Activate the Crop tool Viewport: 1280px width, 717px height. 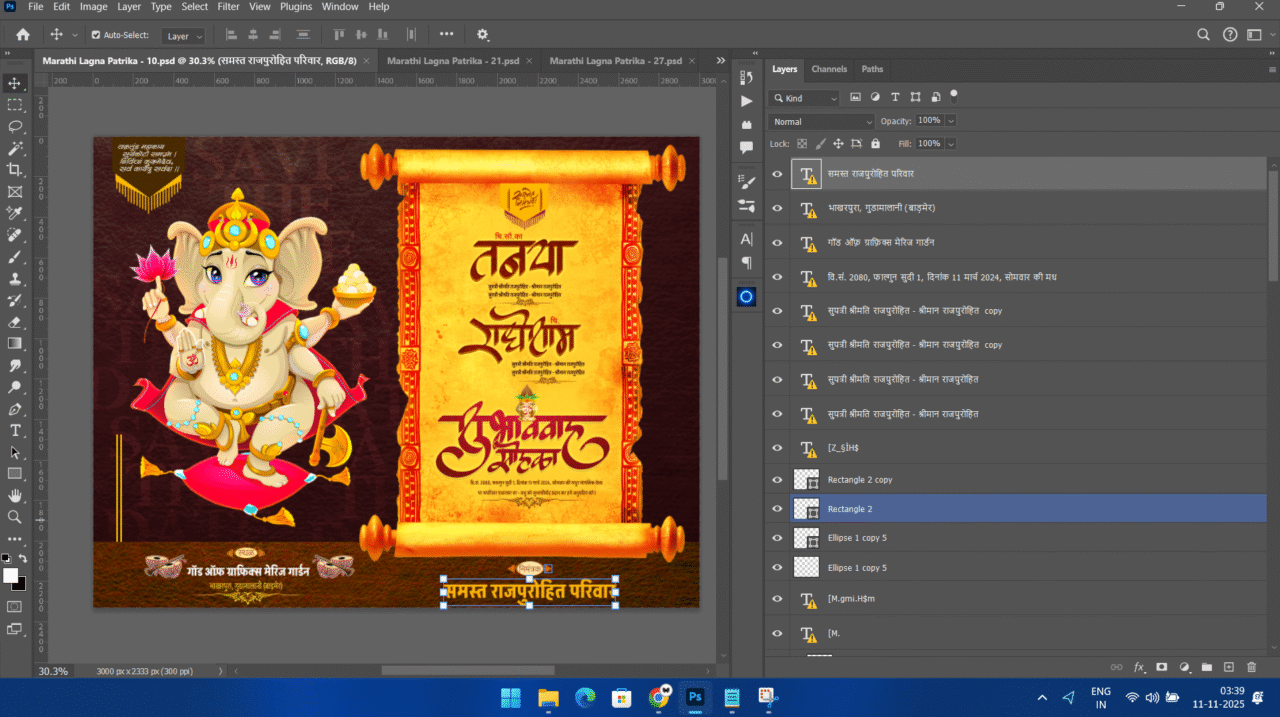click(x=14, y=170)
